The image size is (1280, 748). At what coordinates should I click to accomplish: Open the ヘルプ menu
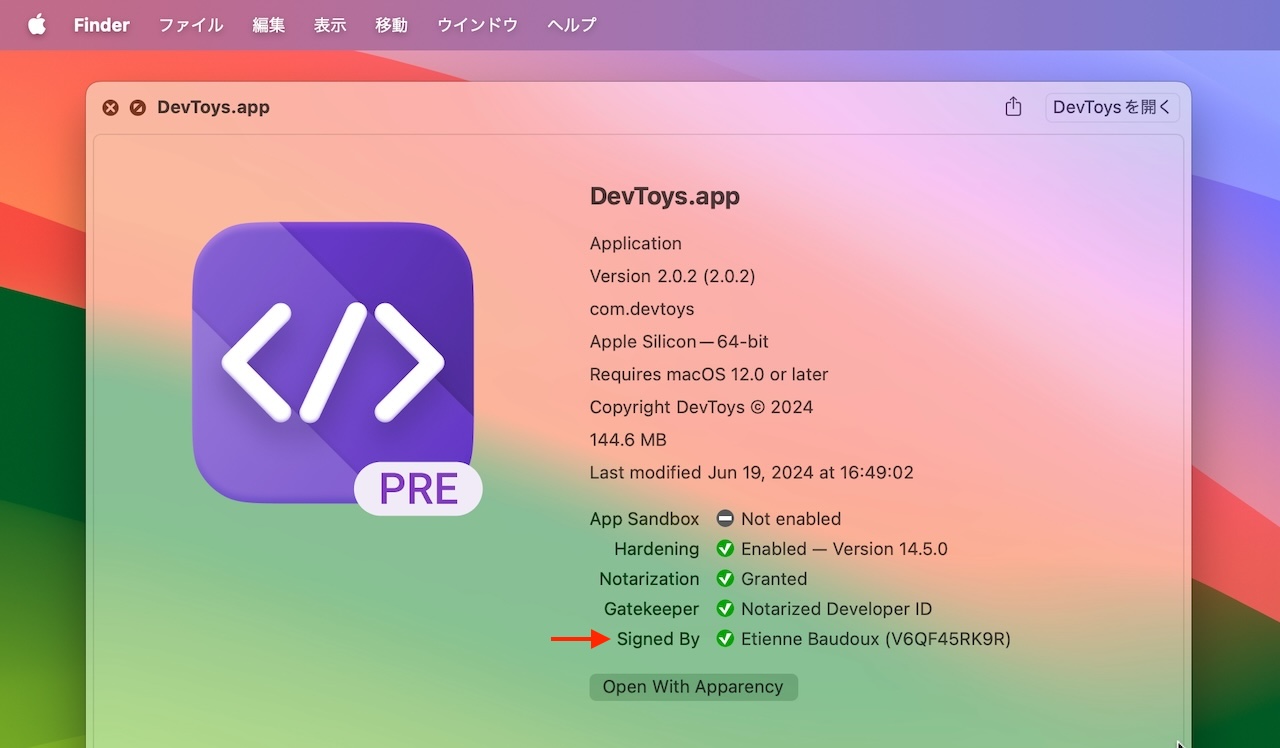click(x=572, y=25)
